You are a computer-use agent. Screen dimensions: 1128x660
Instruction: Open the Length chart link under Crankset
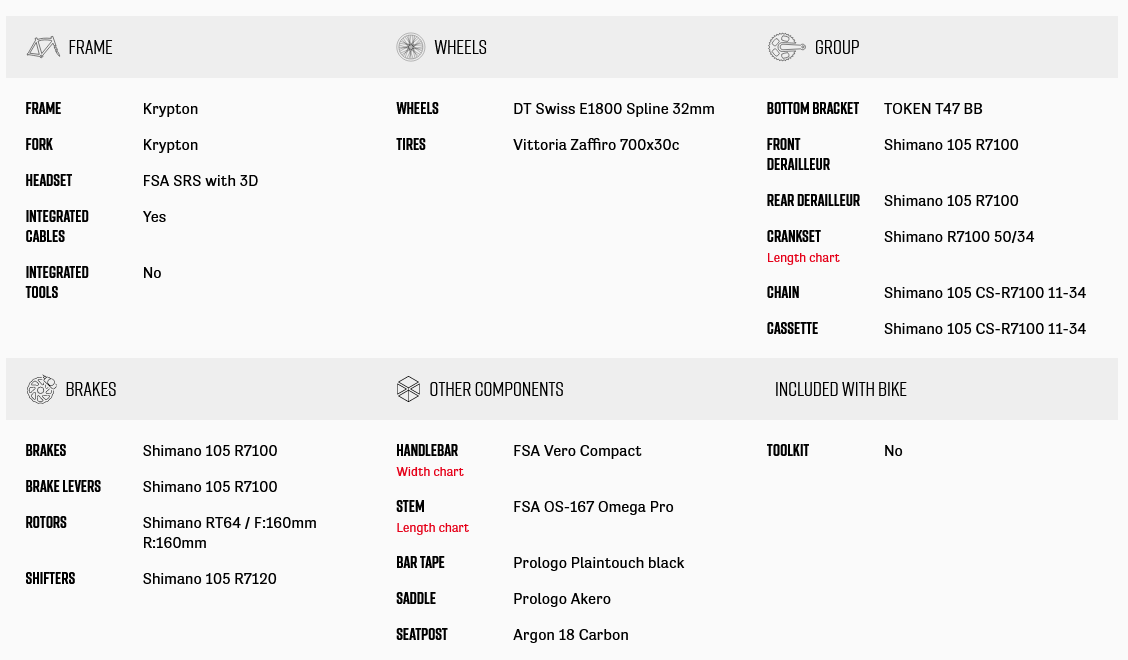point(803,258)
